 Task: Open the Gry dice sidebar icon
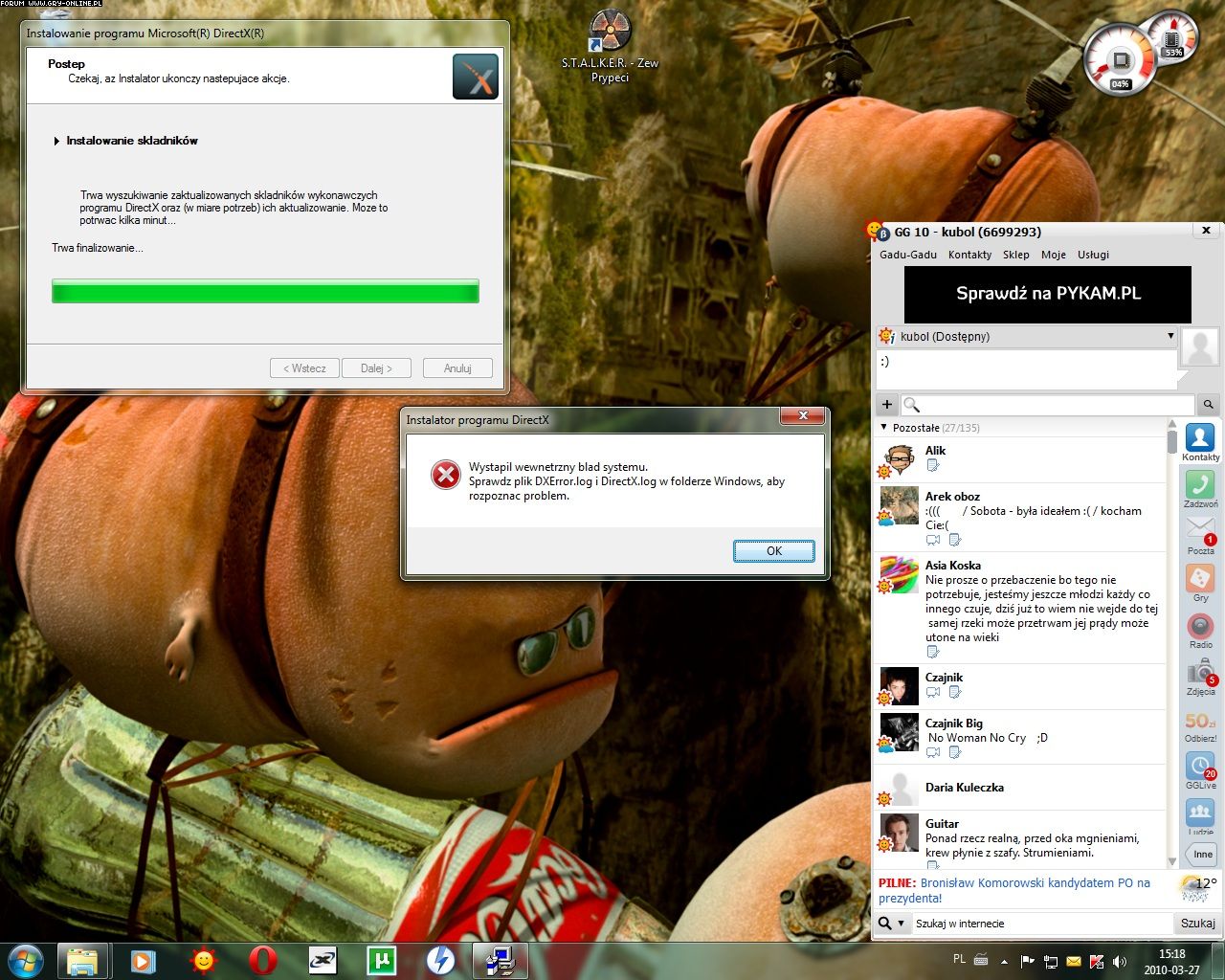[x=1200, y=583]
